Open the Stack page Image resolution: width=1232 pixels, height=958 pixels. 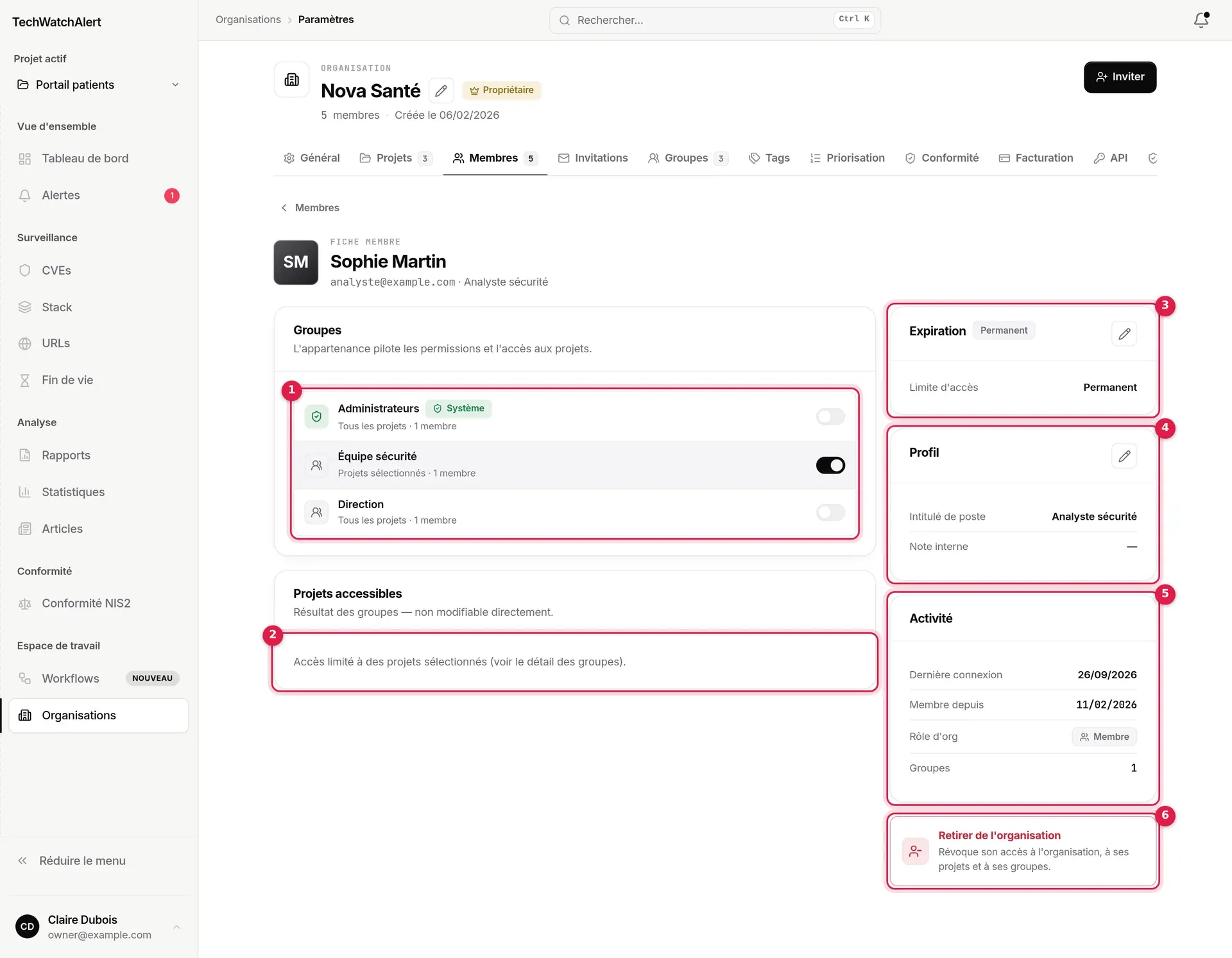(98, 307)
